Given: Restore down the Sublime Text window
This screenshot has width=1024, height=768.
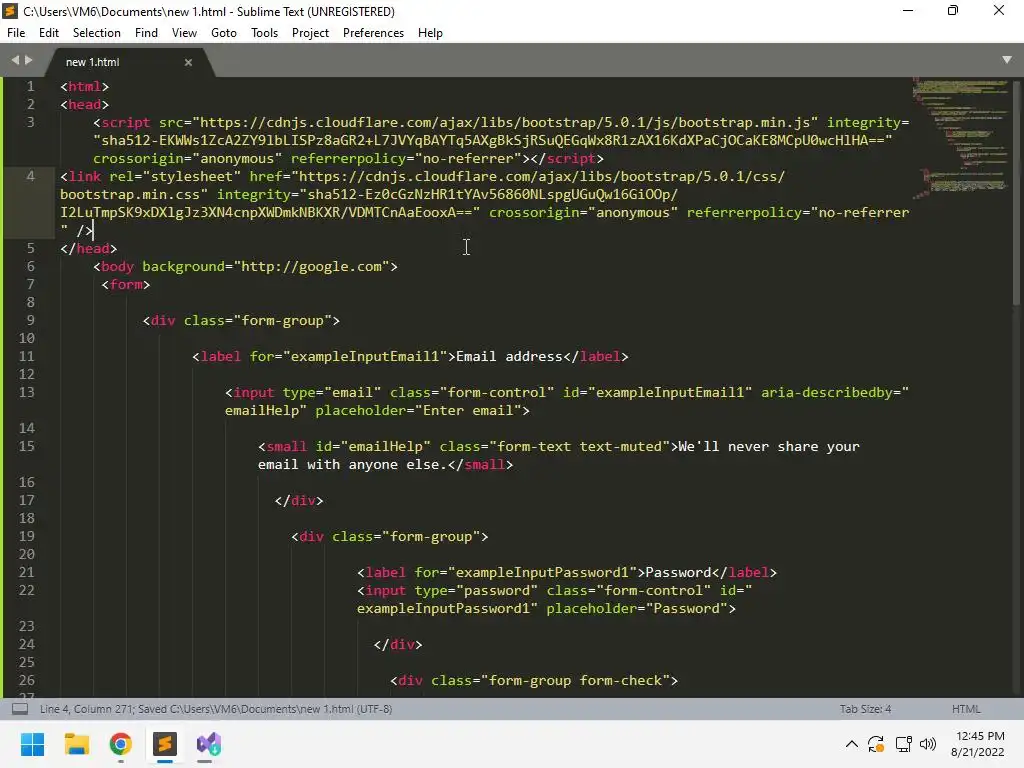Looking at the screenshot, I should click(953, 11).
